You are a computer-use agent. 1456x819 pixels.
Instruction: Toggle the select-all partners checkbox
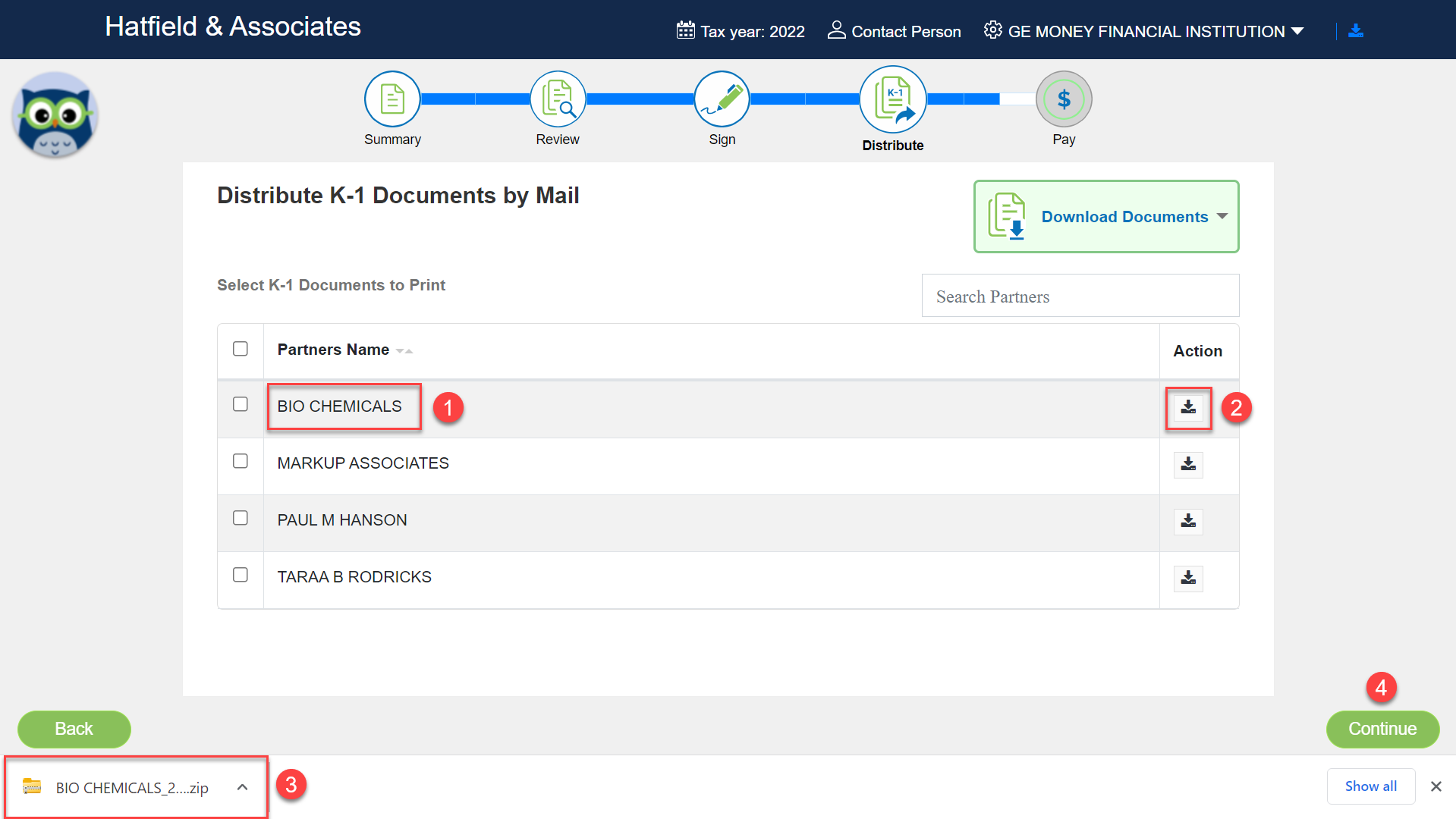(241, 349)
